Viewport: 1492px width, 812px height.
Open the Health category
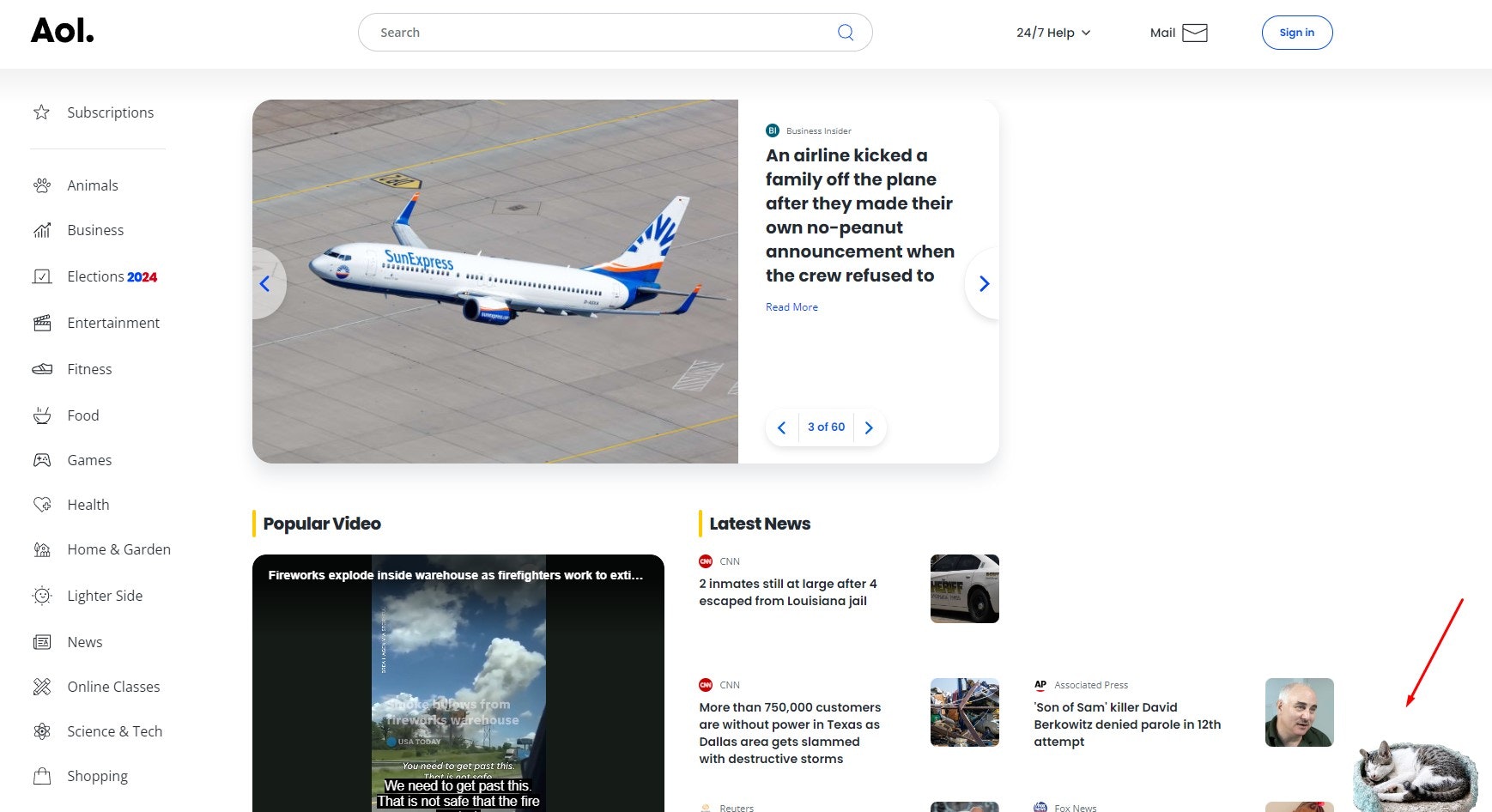point(88,505)
